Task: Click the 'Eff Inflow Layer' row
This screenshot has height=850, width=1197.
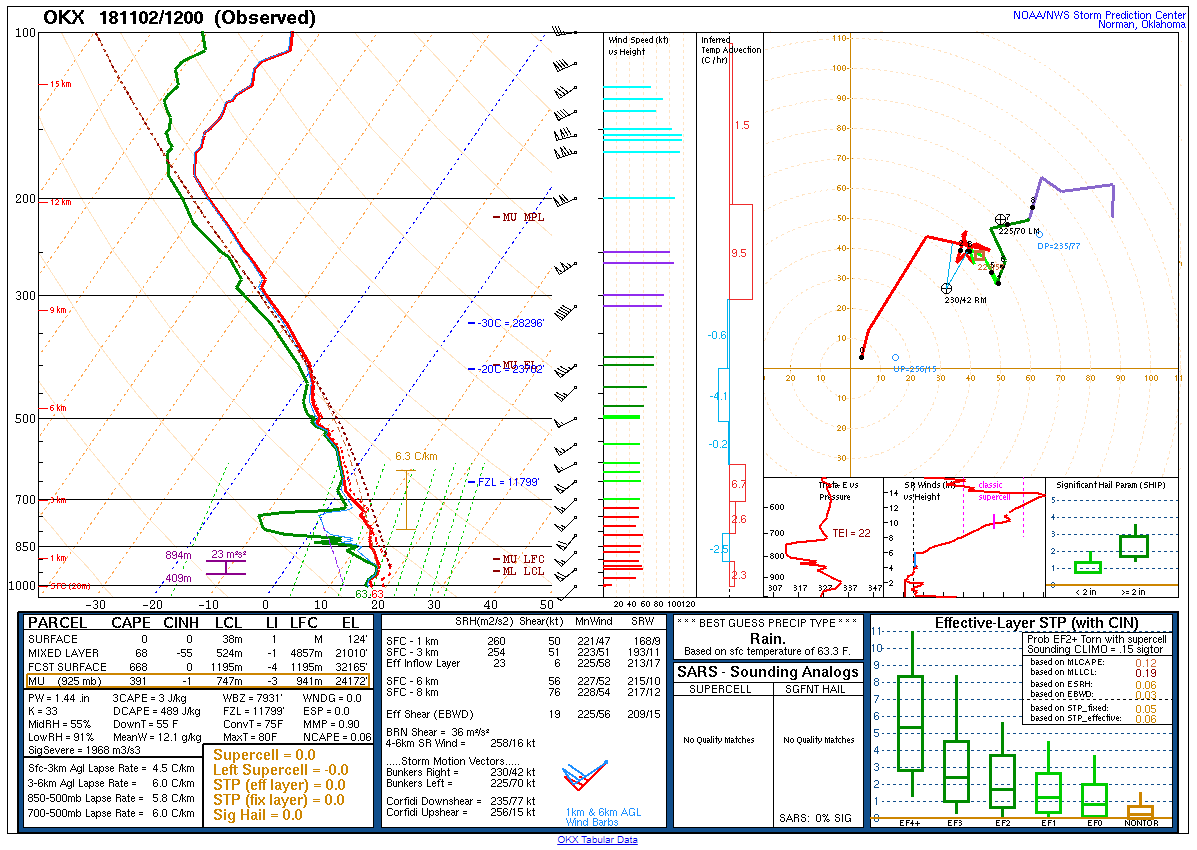Action: (x=523, y=663)
